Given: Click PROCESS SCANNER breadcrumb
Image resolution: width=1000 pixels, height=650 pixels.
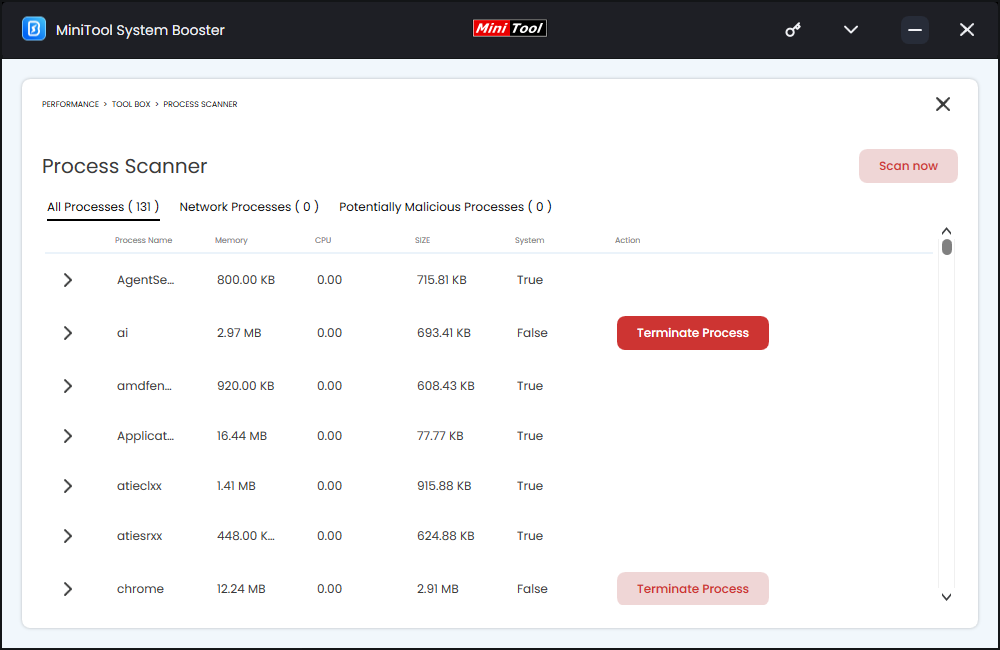Looking at the screenshot, I should click(200, 104).
